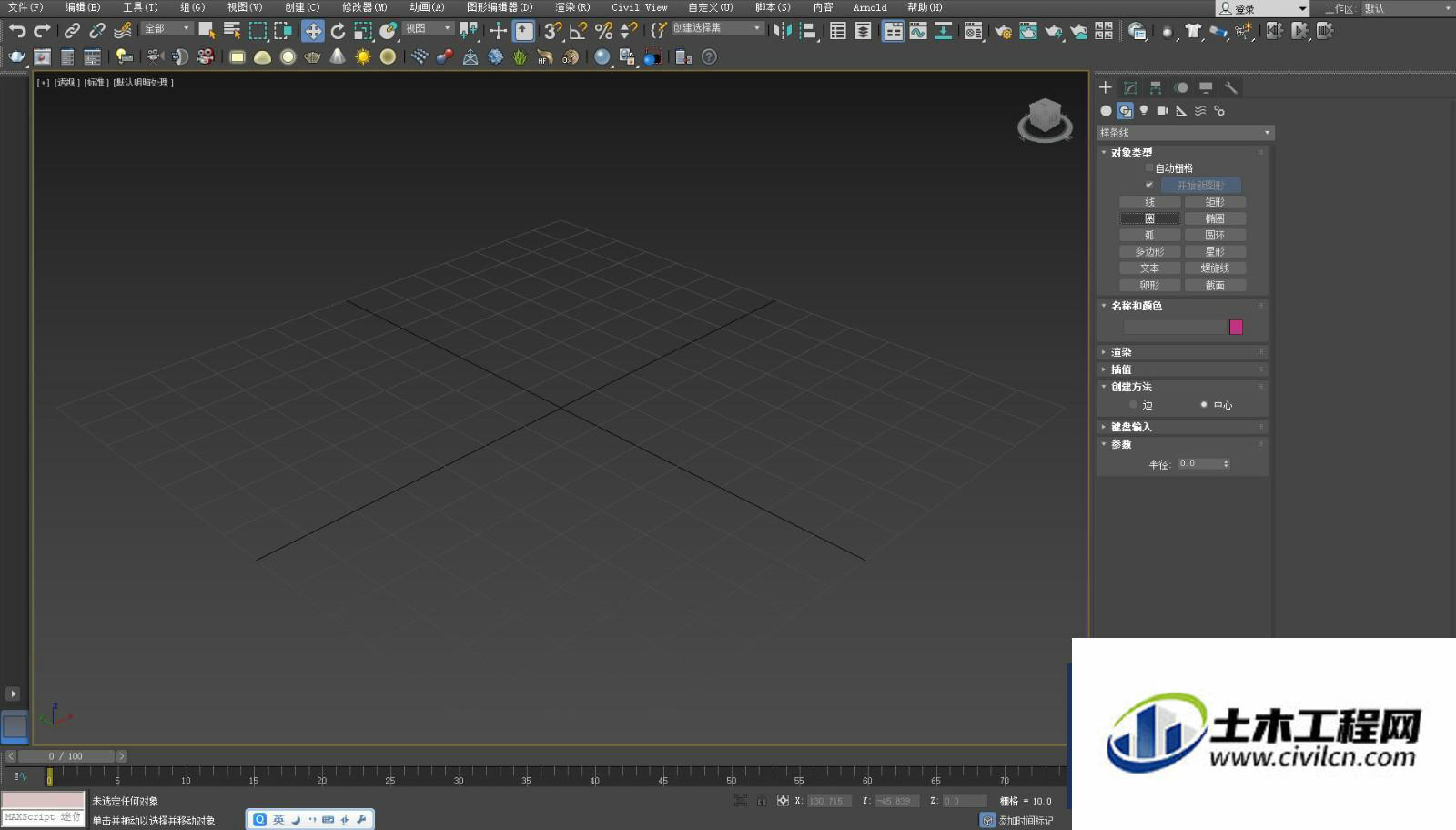Click the 星形 spline button
Image resolution: width=1456 pixels, height=830 pixels.
click(x=1215, y=251)
